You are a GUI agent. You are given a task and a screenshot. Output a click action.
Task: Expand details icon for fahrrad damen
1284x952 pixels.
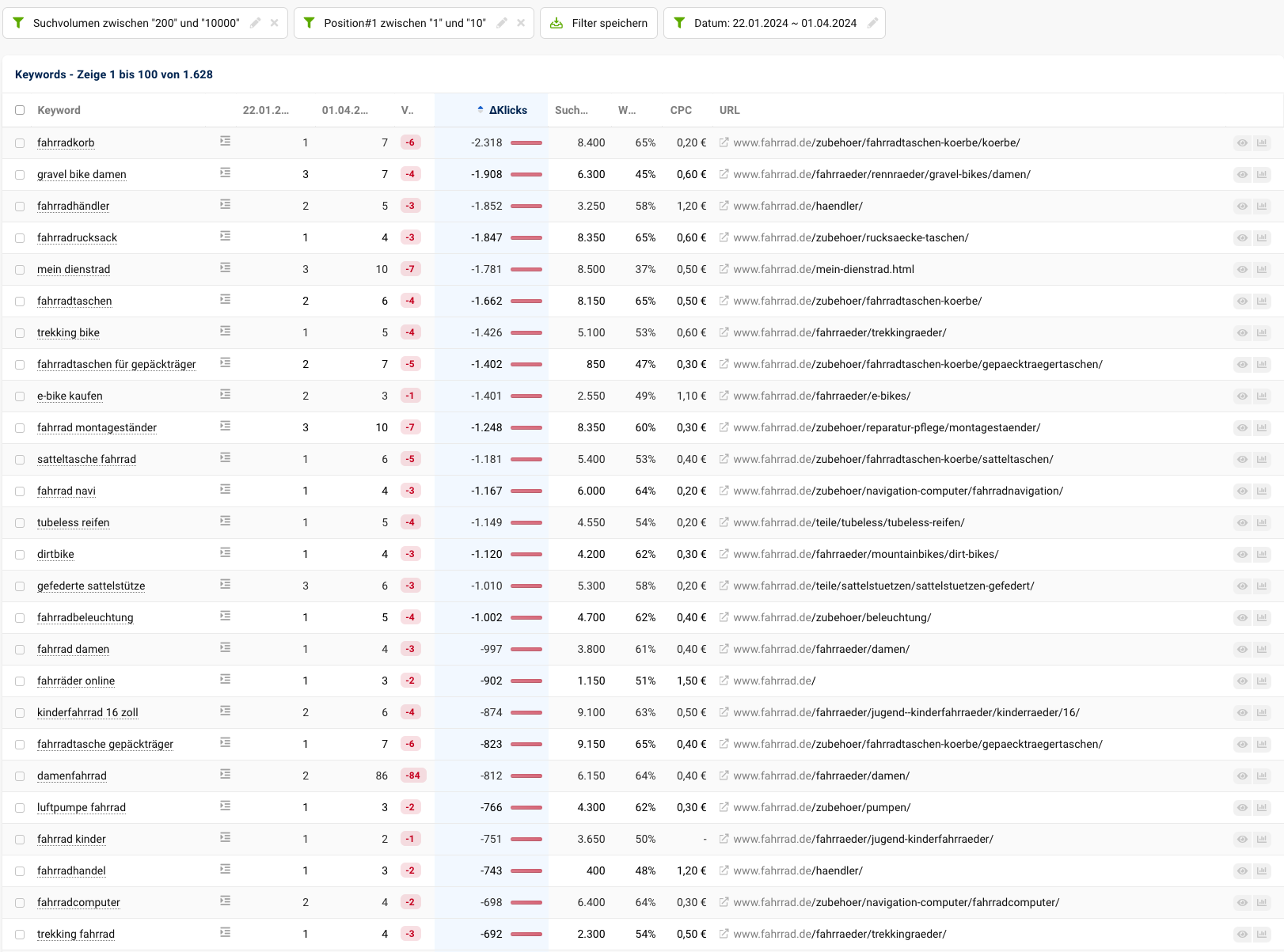coord(226,647)
